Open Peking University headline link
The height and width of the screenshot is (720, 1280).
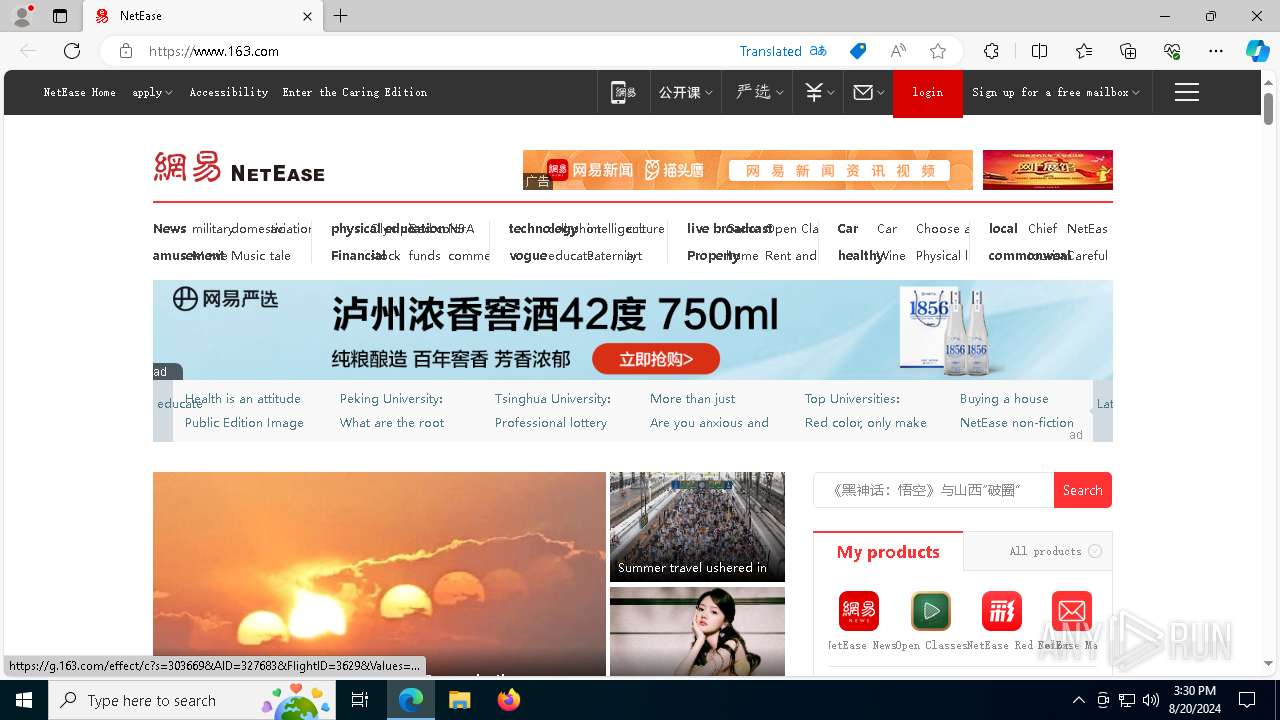point(391,398)
